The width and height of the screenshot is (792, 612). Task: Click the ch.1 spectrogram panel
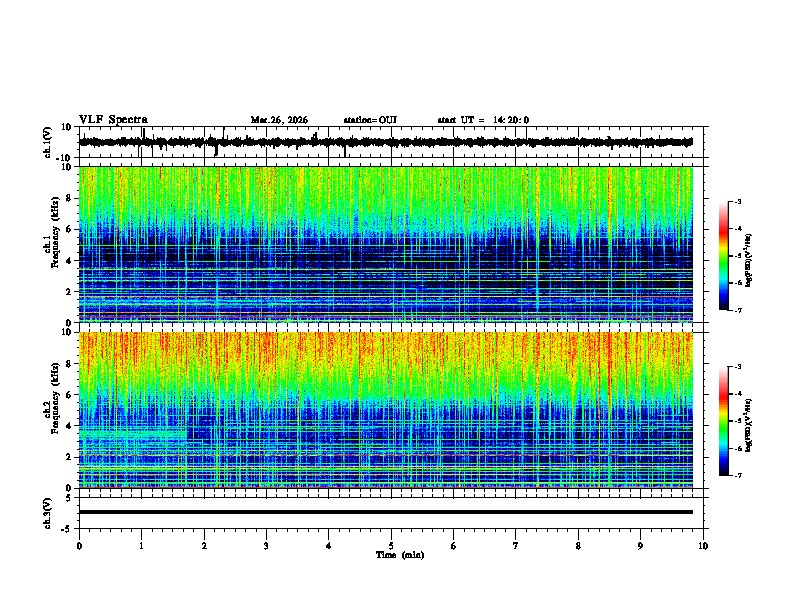(385, 244)
